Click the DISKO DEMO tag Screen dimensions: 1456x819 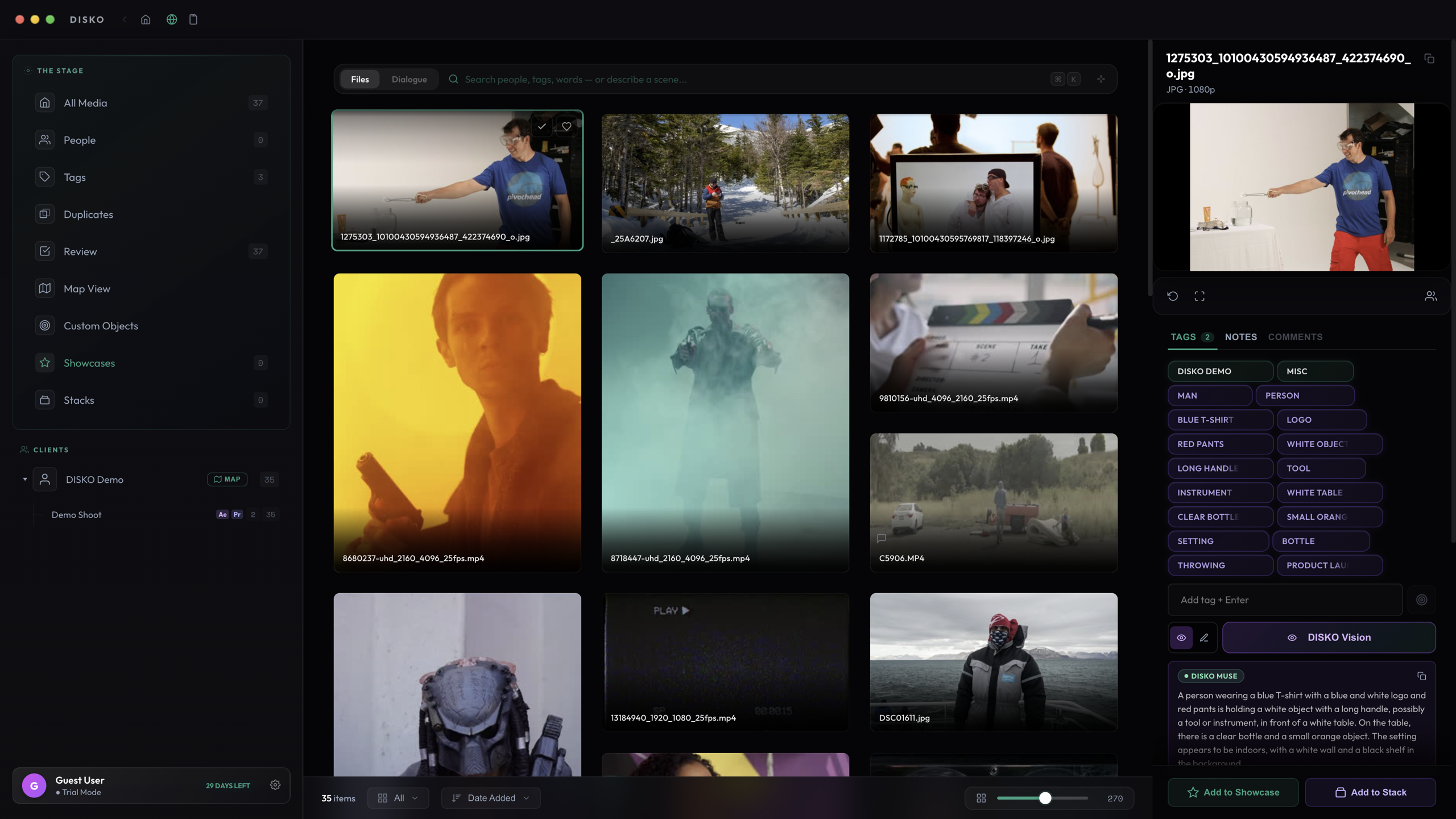tap(1220, 371)
